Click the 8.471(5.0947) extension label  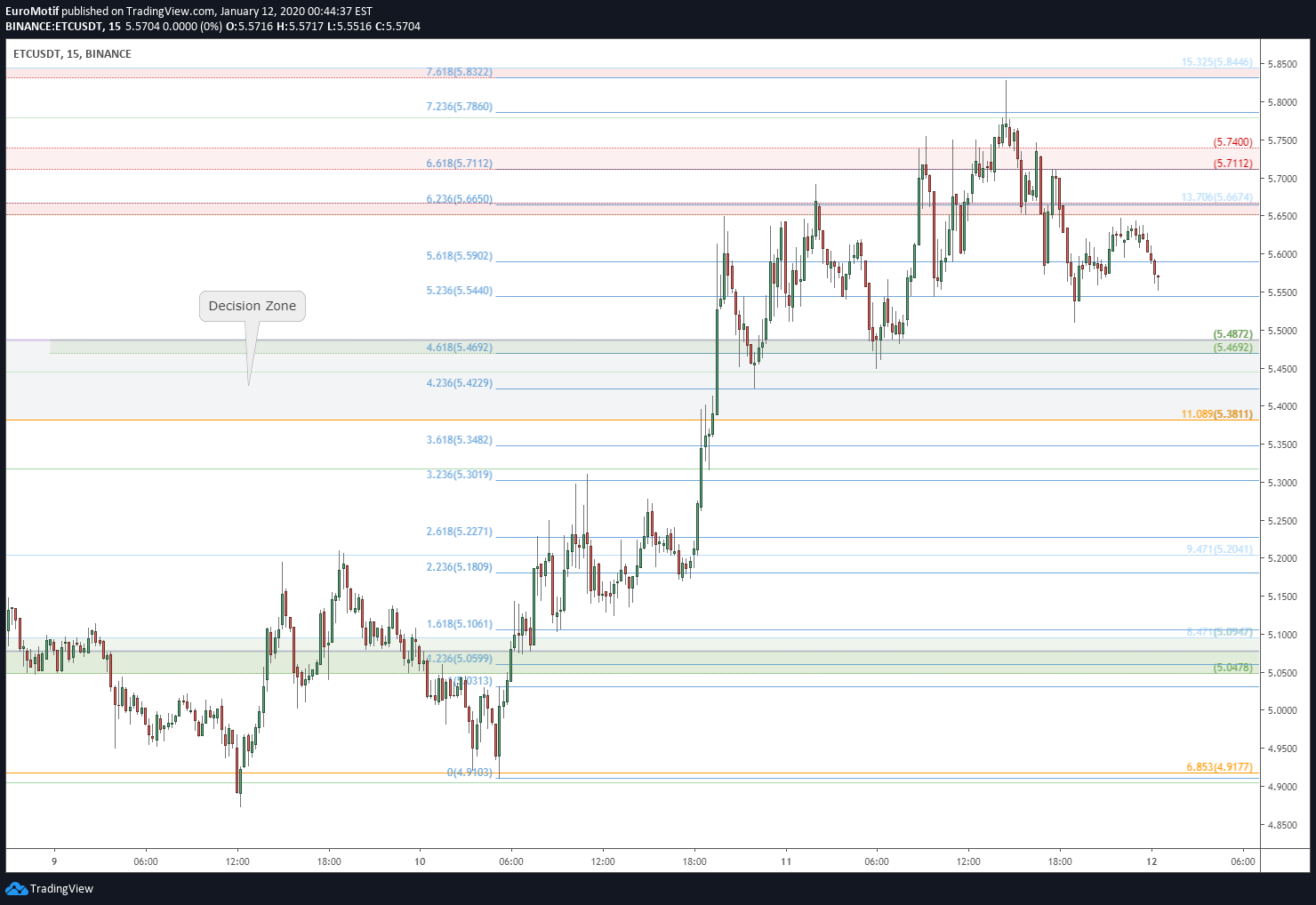pos(1220,632)
